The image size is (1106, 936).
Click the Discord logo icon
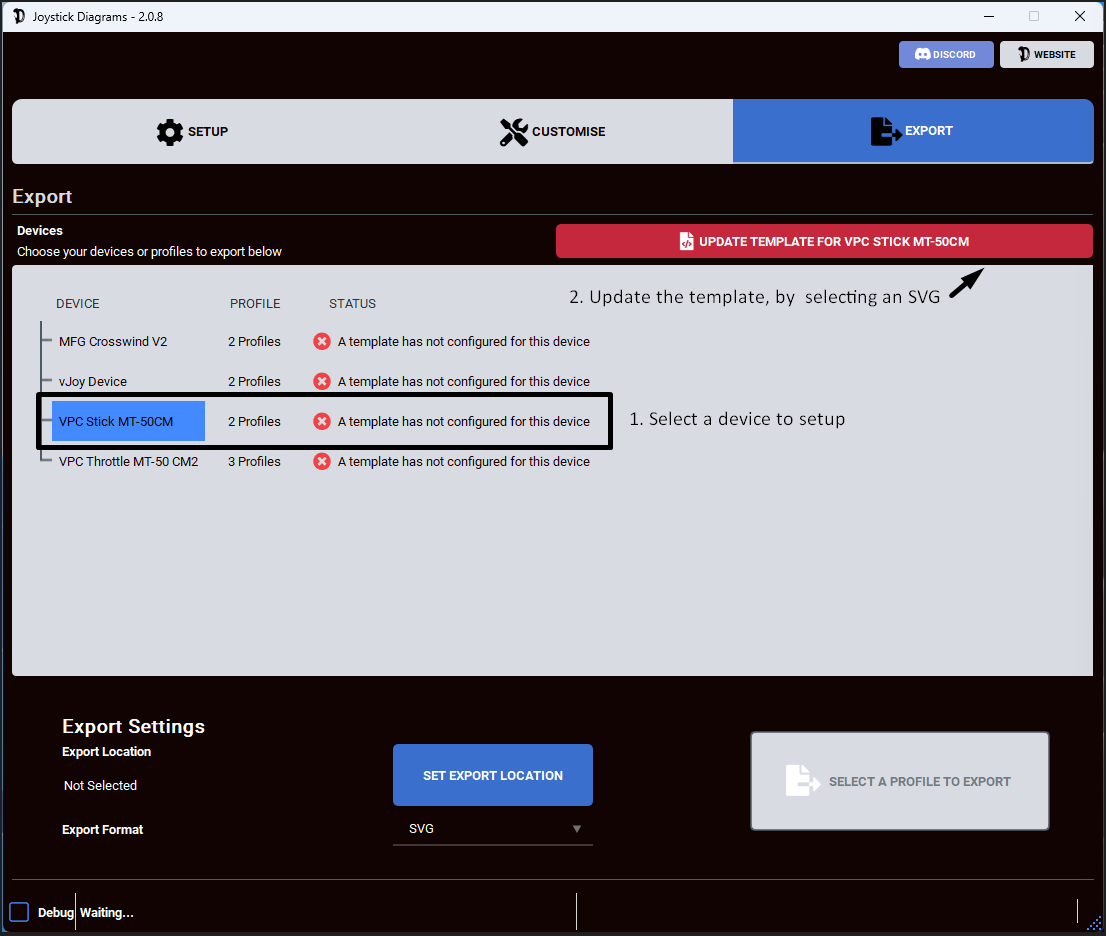[922, 54]
